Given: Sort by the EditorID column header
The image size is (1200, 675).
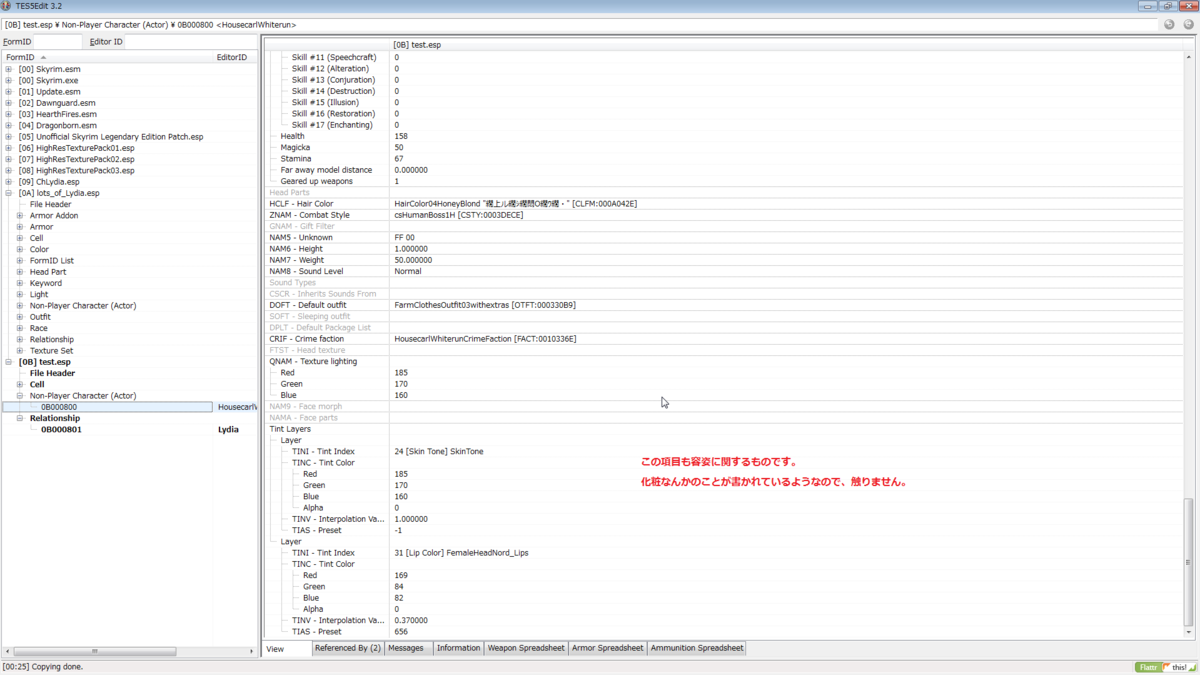Looking at the screenshot, I should [x=235, y=57].
